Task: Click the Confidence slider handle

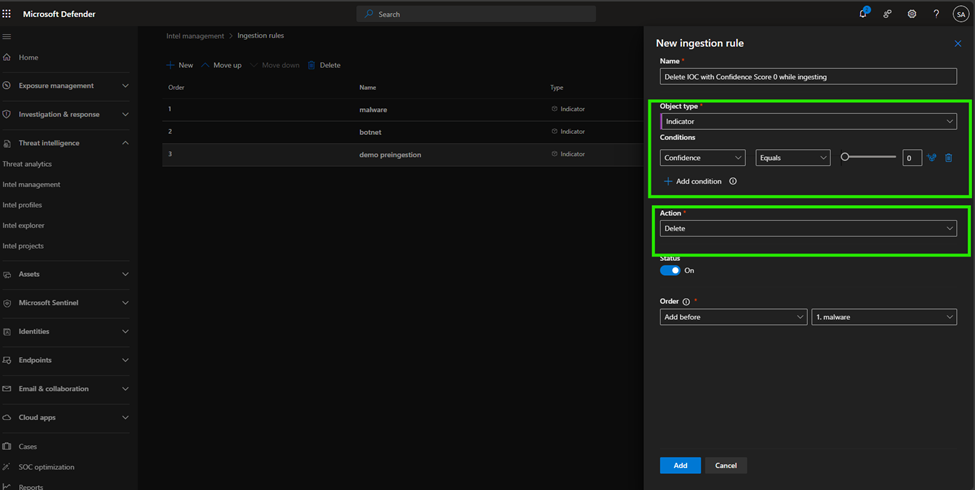Action: tap(844, 157)
